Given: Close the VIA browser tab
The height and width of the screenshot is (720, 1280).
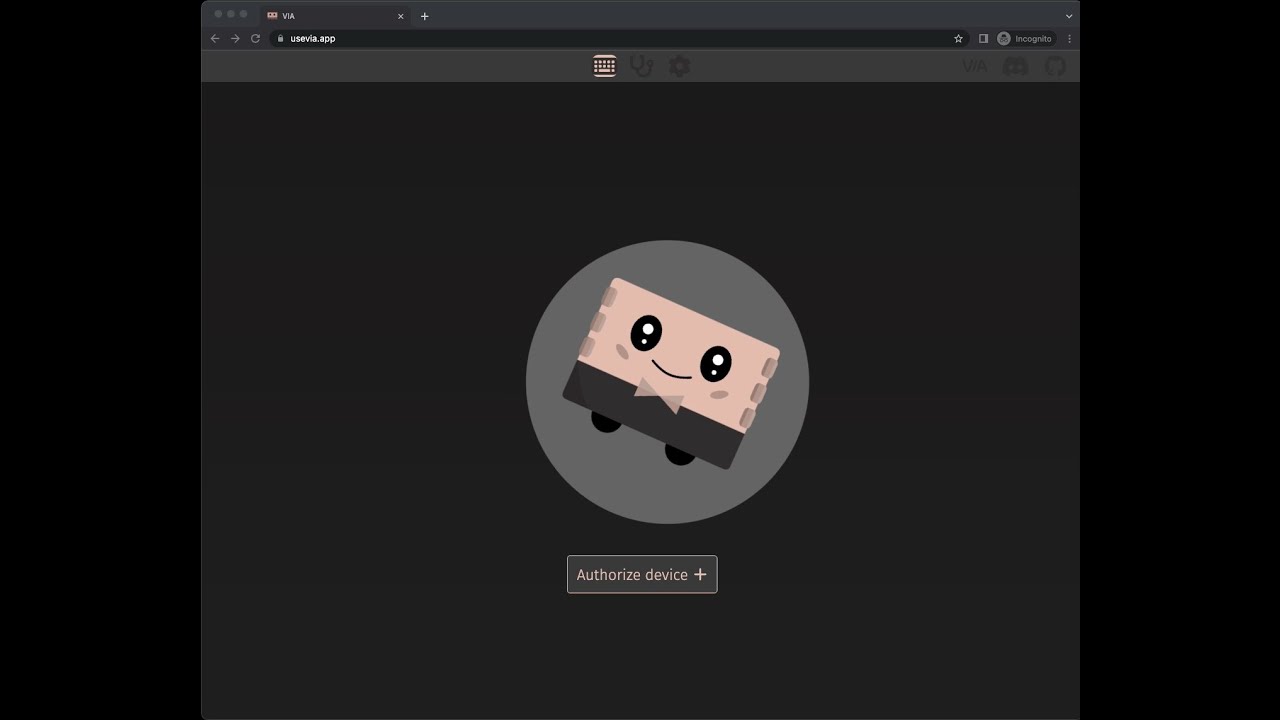Looking at the screenshot, I should coord(401,16).
